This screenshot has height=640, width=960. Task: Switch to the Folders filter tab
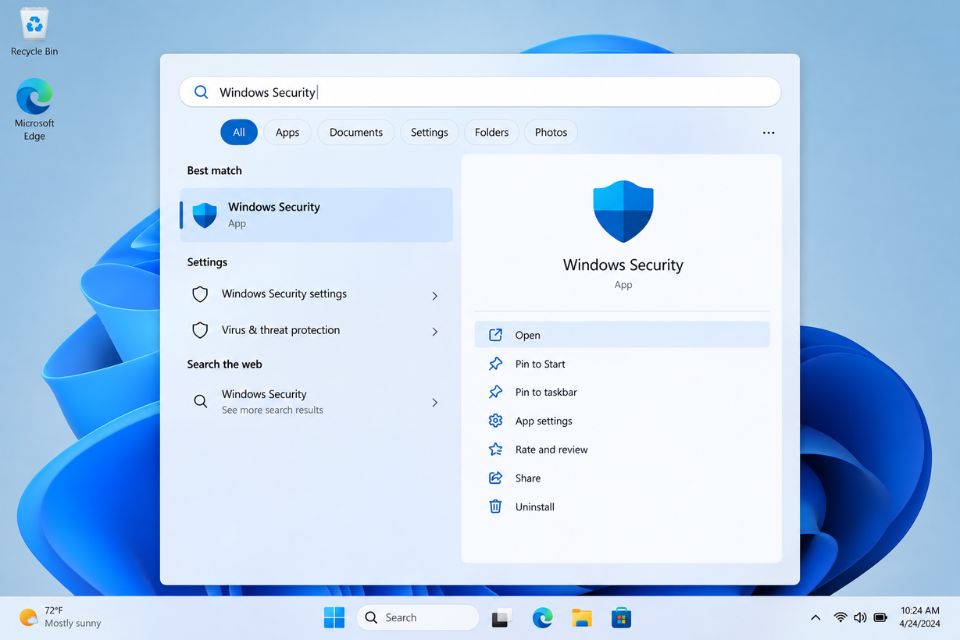492,132
